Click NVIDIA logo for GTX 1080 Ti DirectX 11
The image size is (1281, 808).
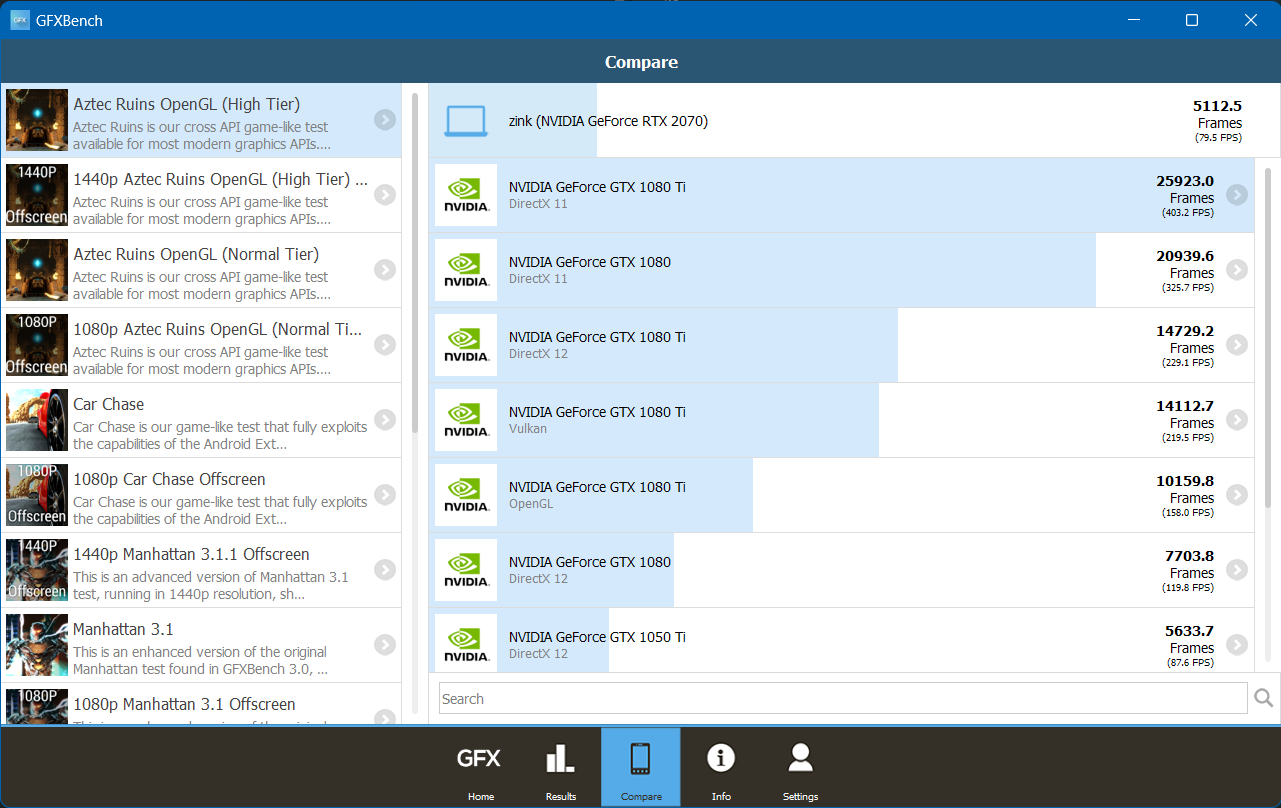[466, 195]
